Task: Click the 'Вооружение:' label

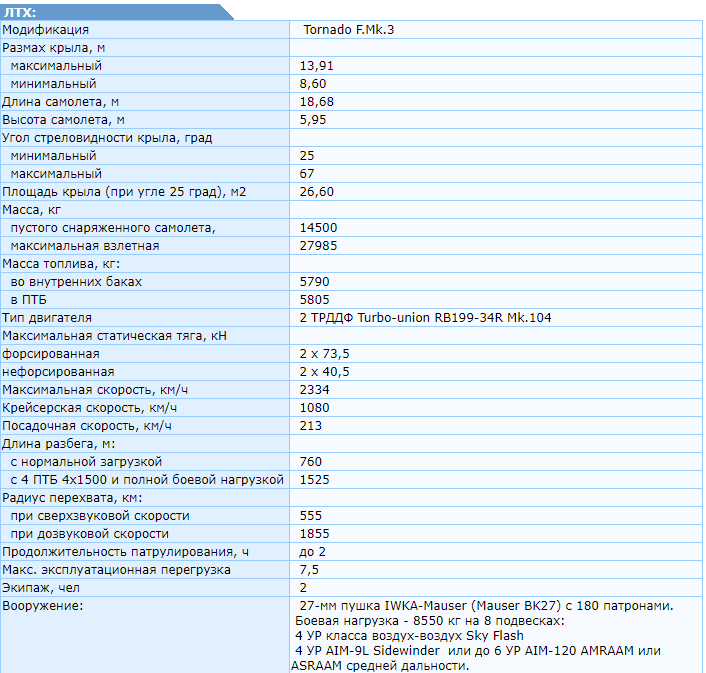Action: (43, 606)
